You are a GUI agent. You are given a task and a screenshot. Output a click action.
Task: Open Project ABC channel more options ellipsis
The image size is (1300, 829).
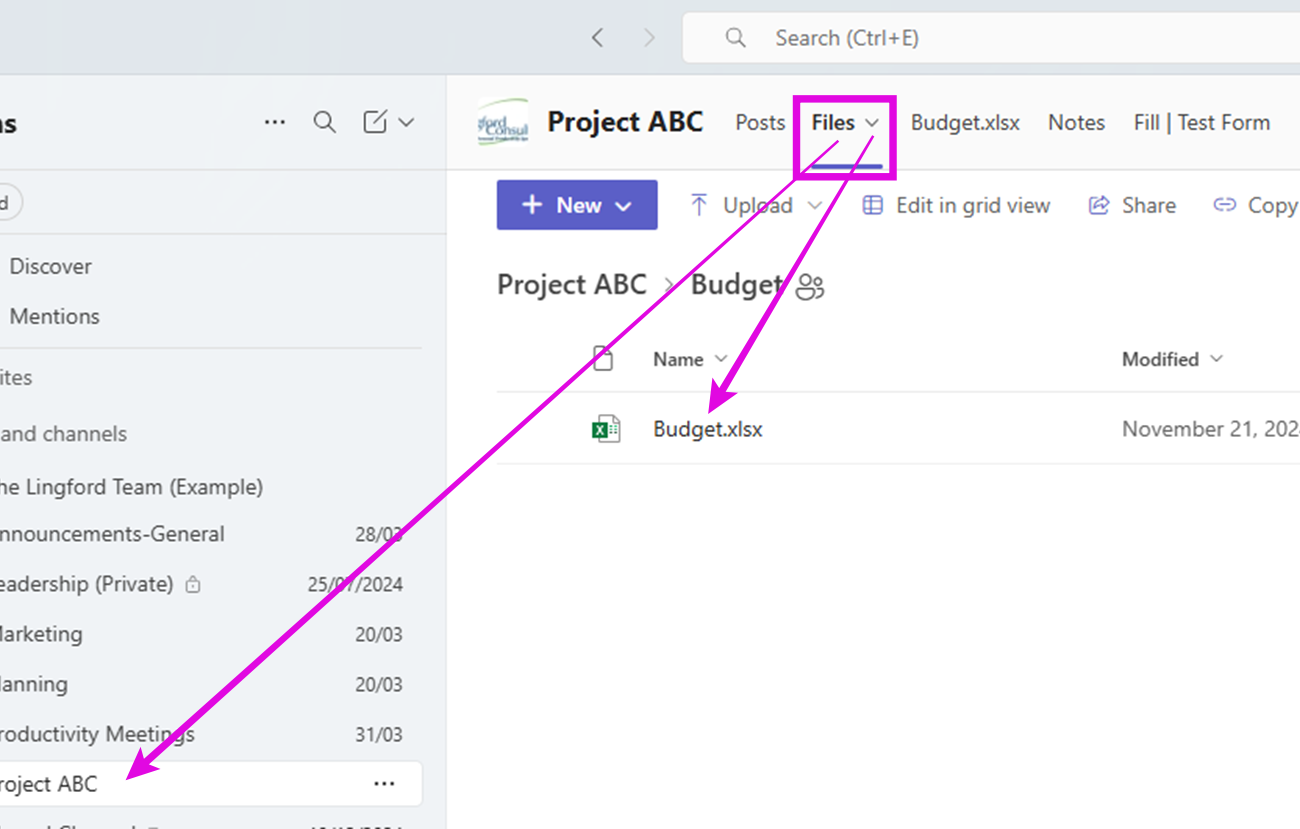(384, 784)
